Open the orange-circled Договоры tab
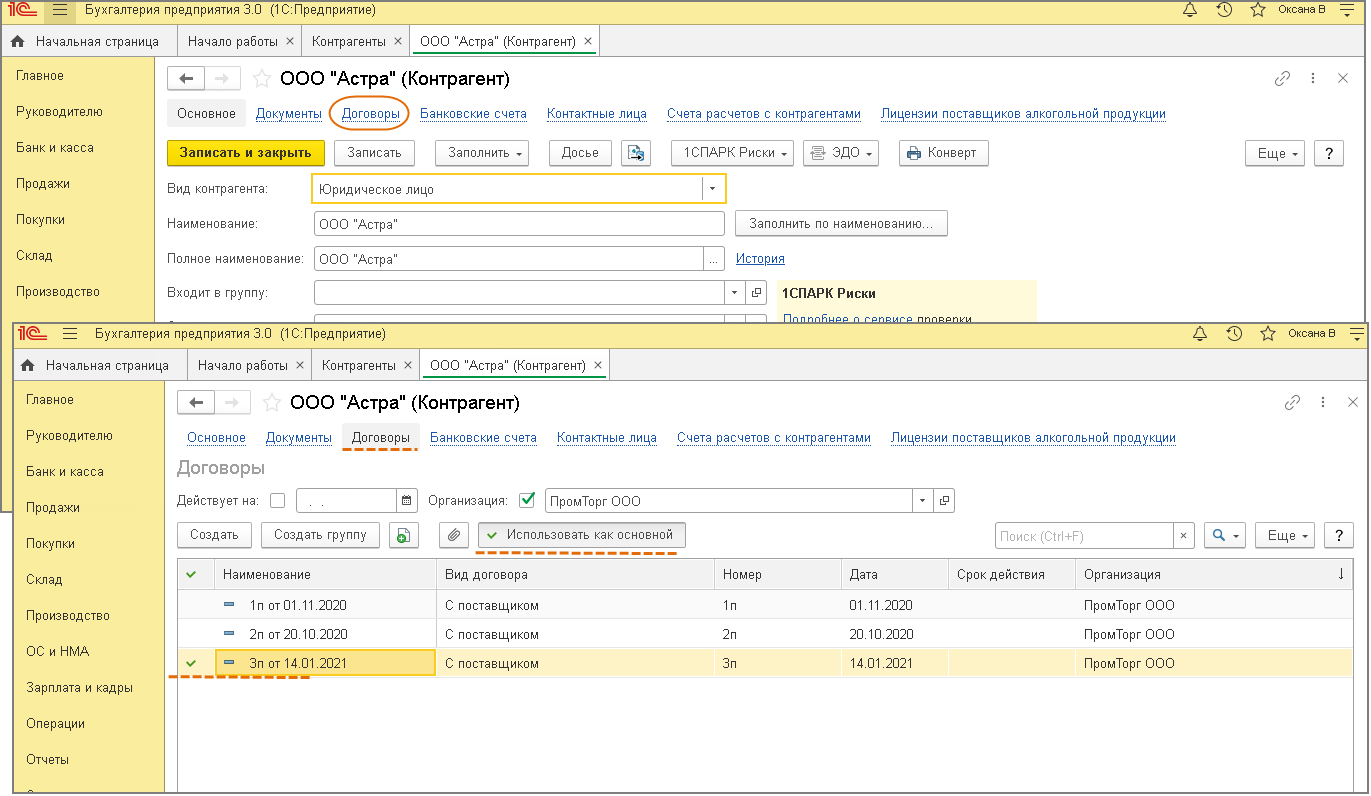1371x796 pixels. [x=370, y=114]
